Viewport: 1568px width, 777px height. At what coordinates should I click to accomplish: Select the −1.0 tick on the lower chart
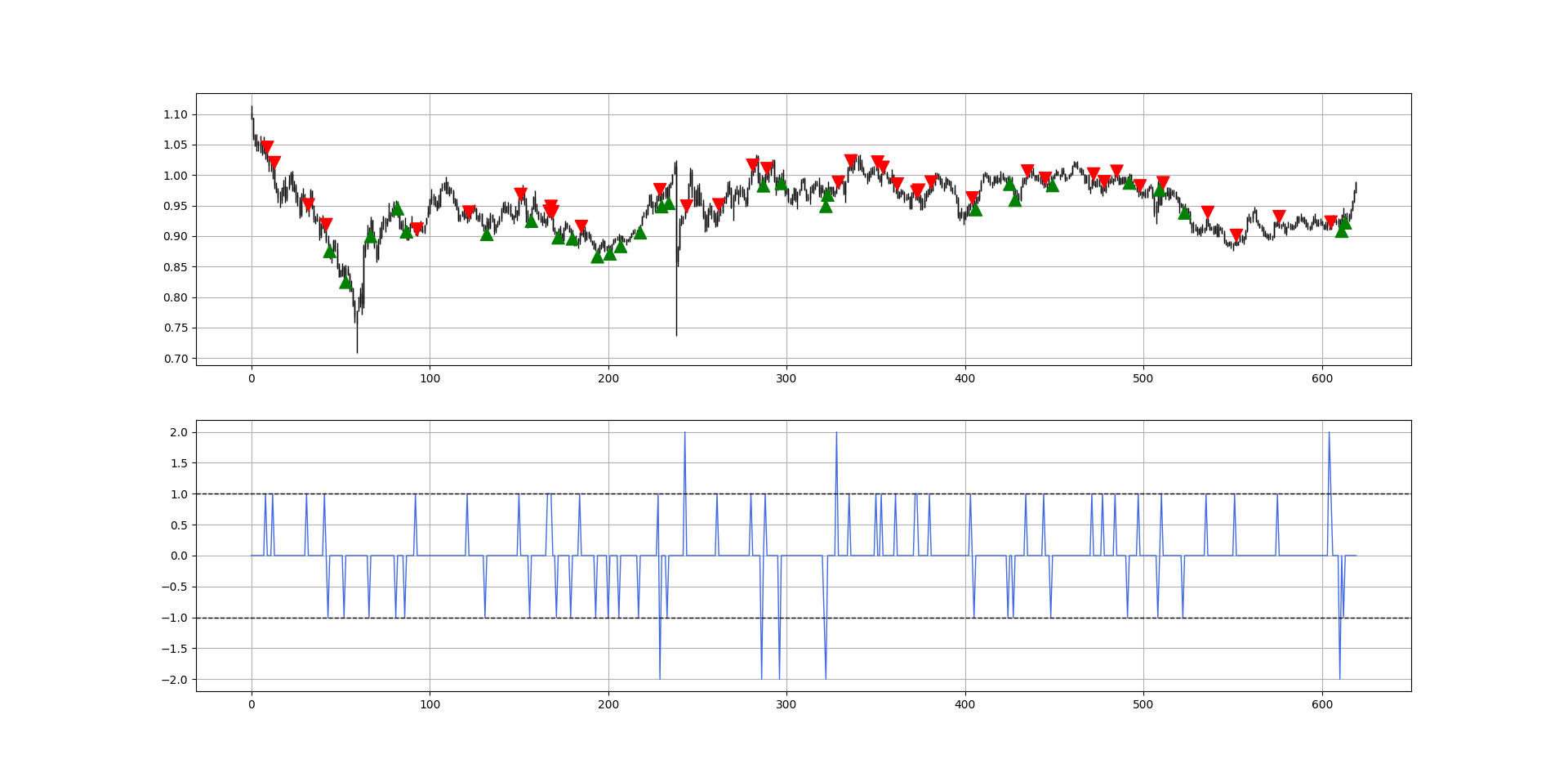[x=173, y=618]
